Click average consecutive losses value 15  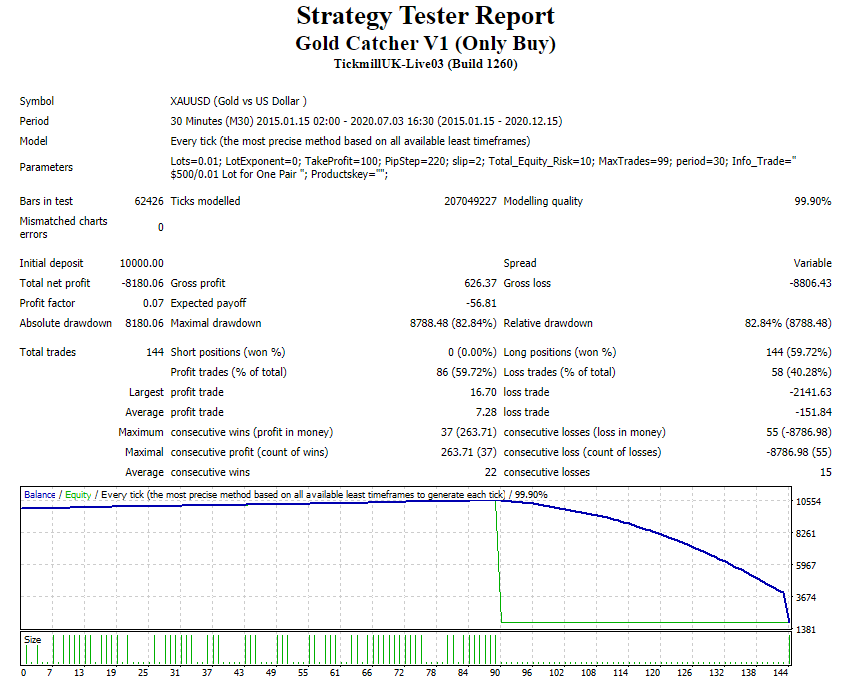click(825, 472)
